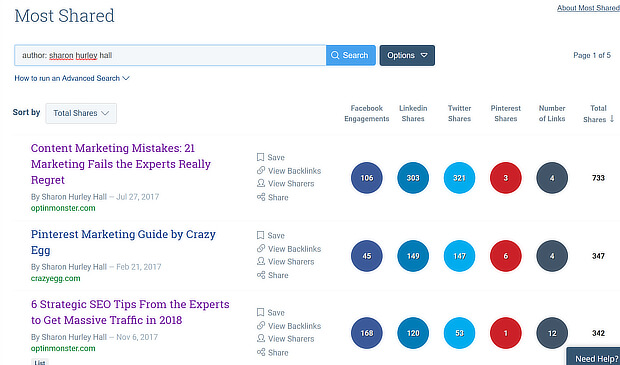Click the 321 Twitter shares circle
Image resolution: width=620 pixels, height=365 pixels.
[459, 178]
